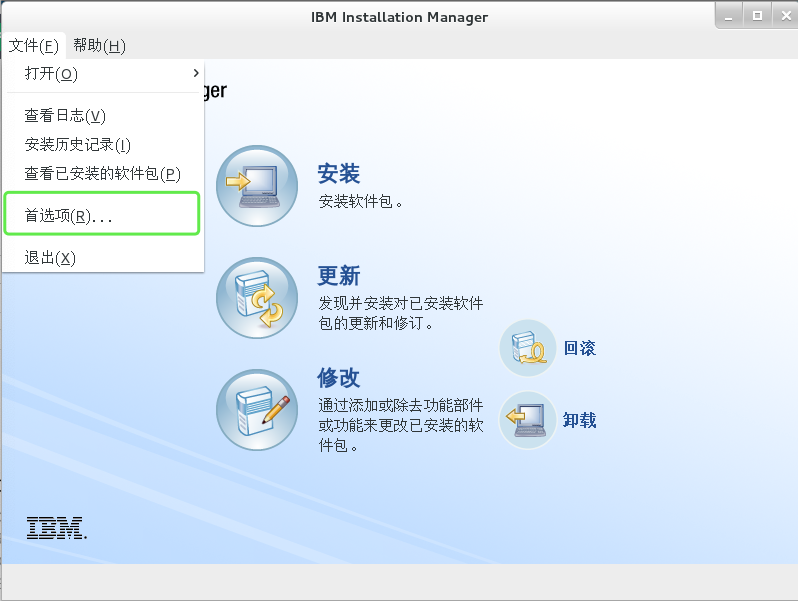798x601 pixels.
Task: Open the 修改 link heading
Action: point(339,378)
